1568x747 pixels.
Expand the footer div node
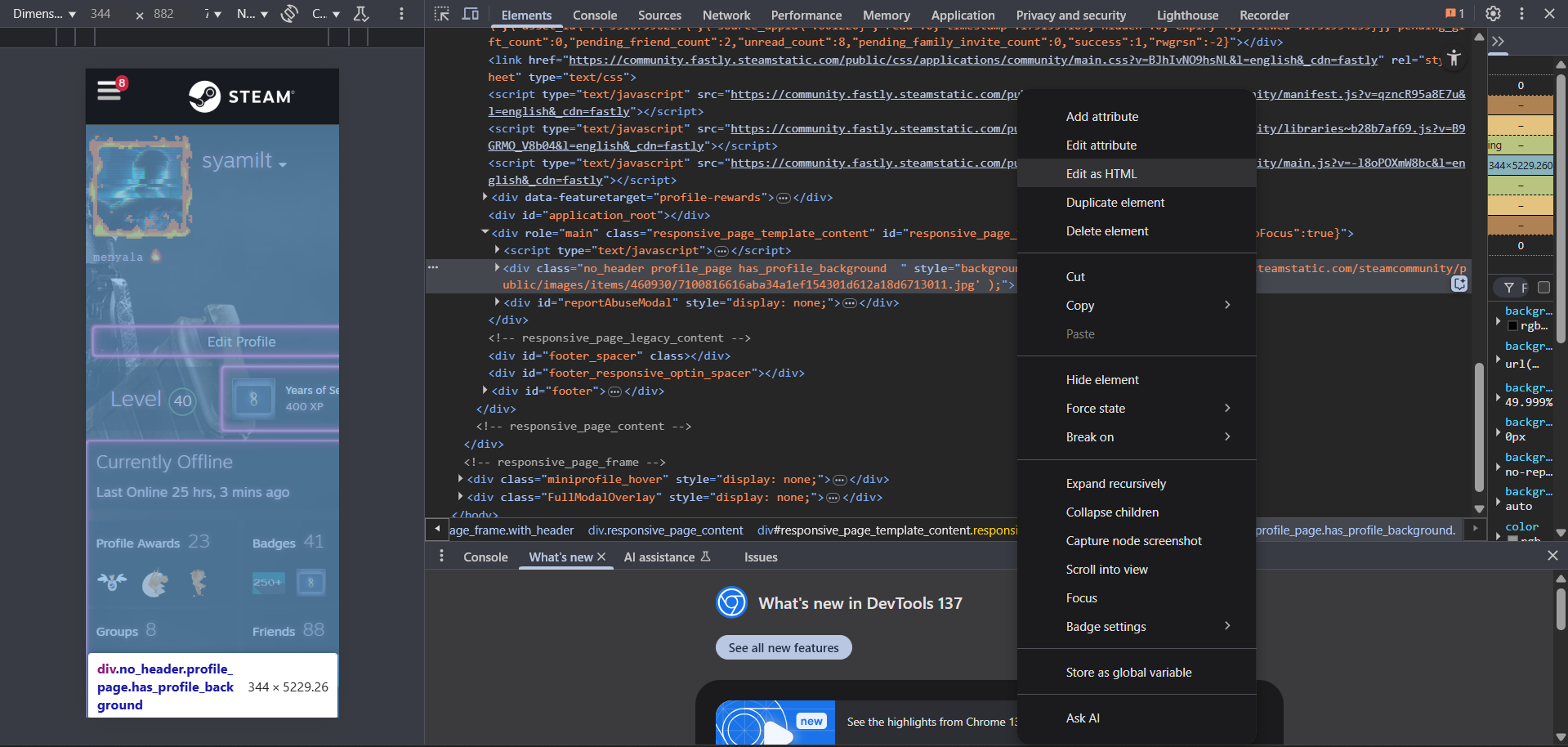[x=485, y=391]
